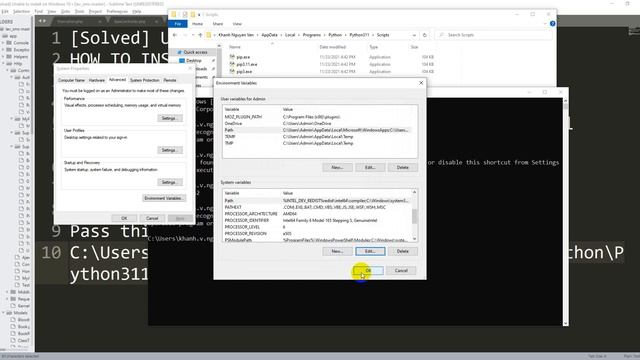Open View ribbon tab in File Explorer
Image resolution: width=640 pixels, height=360 pixels.
pyautogui.click(x=237, y=24)
